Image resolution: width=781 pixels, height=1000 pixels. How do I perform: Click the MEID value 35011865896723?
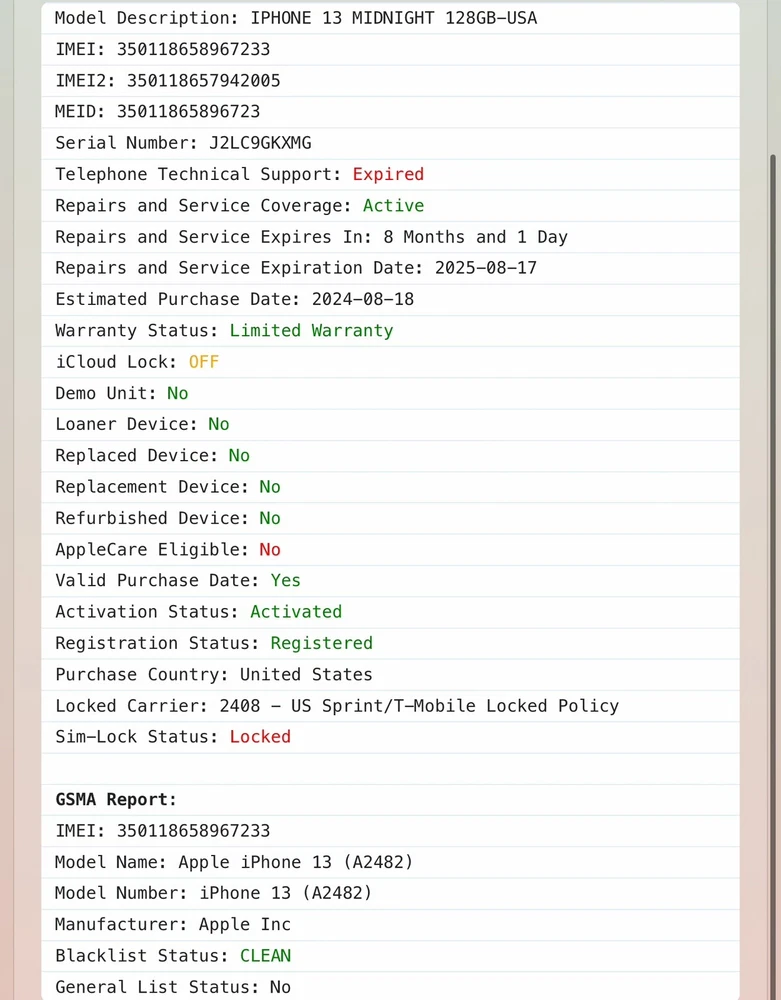(x=188, y=111)
